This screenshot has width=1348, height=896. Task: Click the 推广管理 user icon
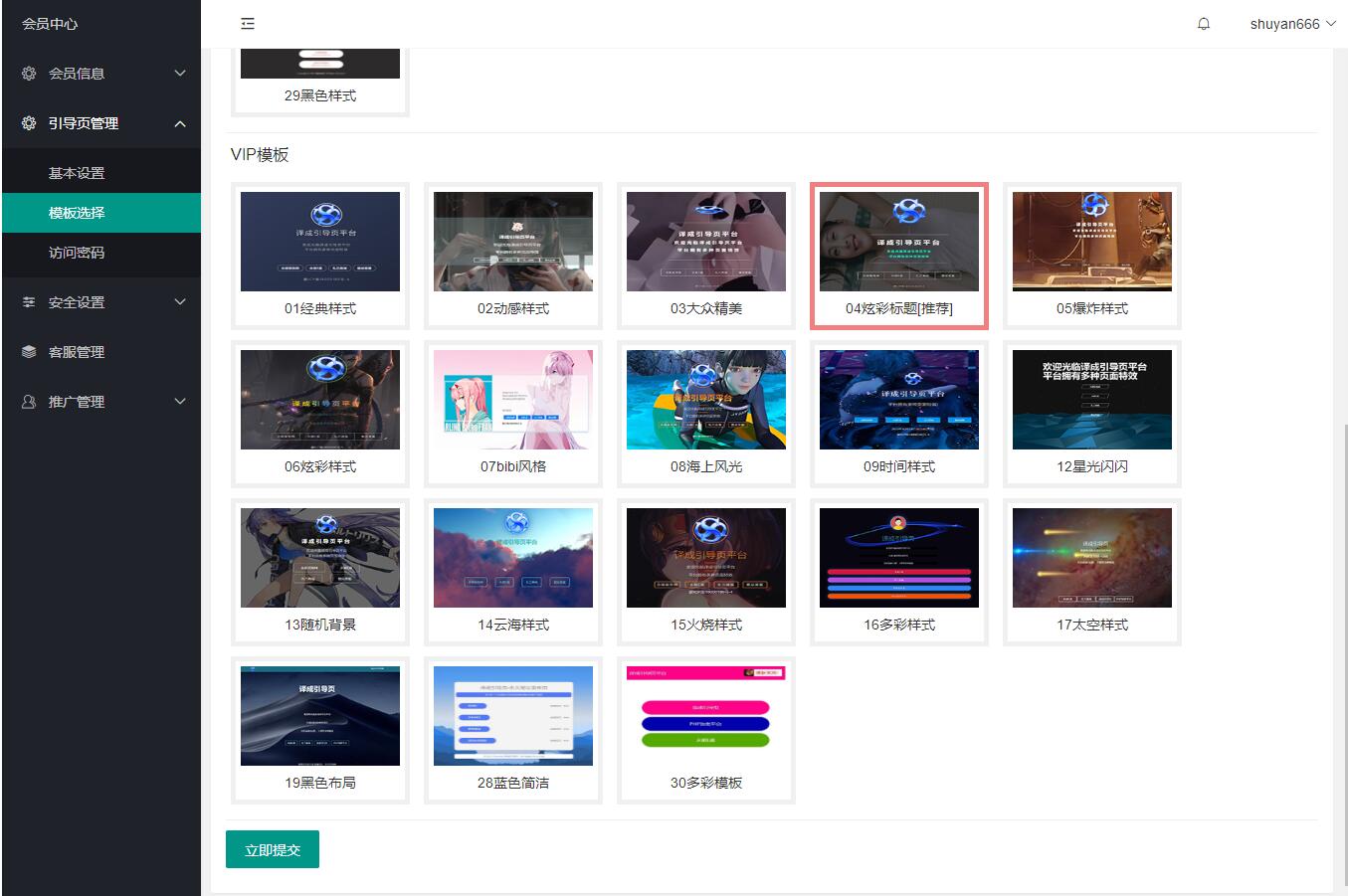pos(29,402)
